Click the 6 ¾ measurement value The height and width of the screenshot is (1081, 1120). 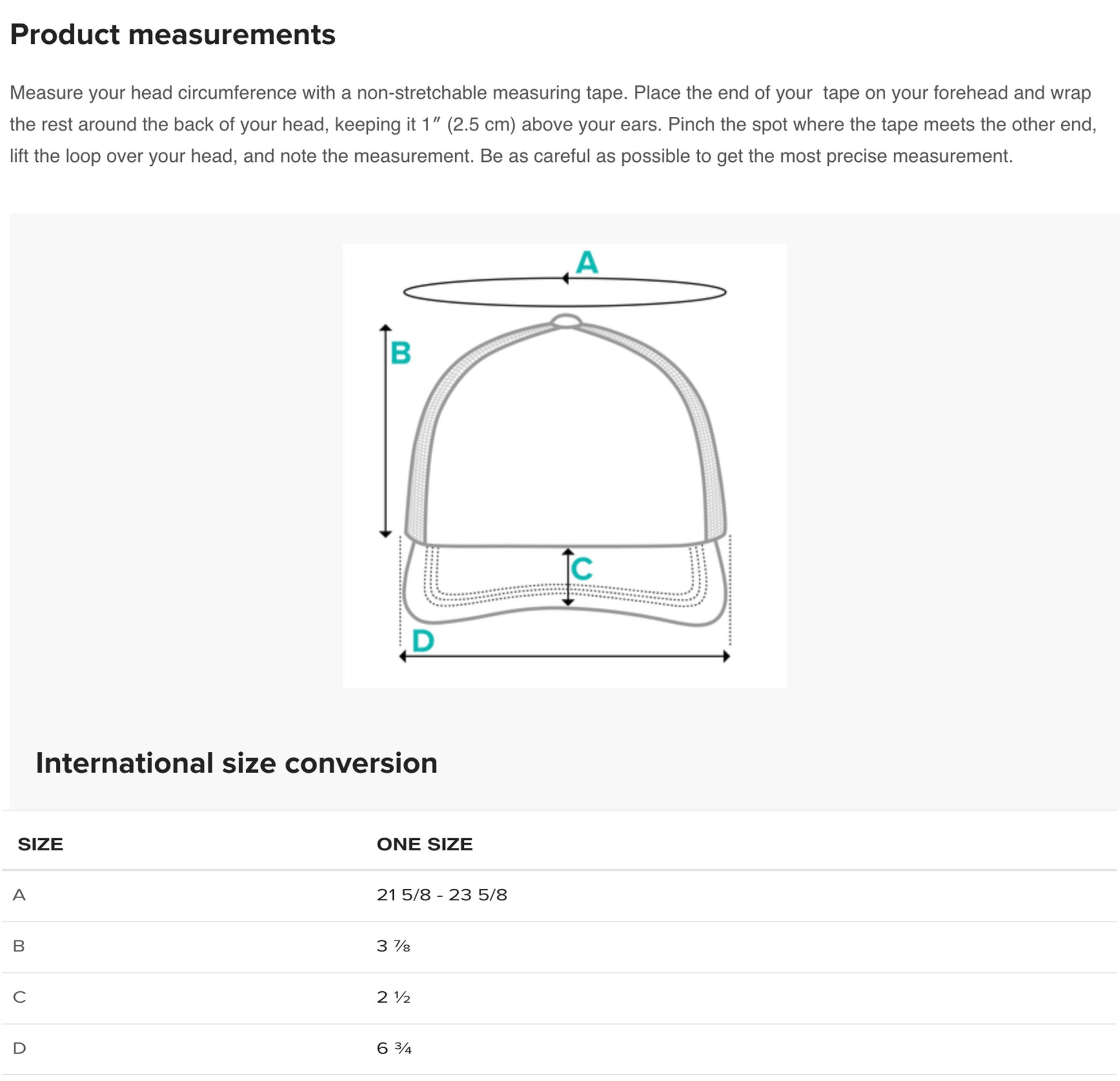[394, 1048]
